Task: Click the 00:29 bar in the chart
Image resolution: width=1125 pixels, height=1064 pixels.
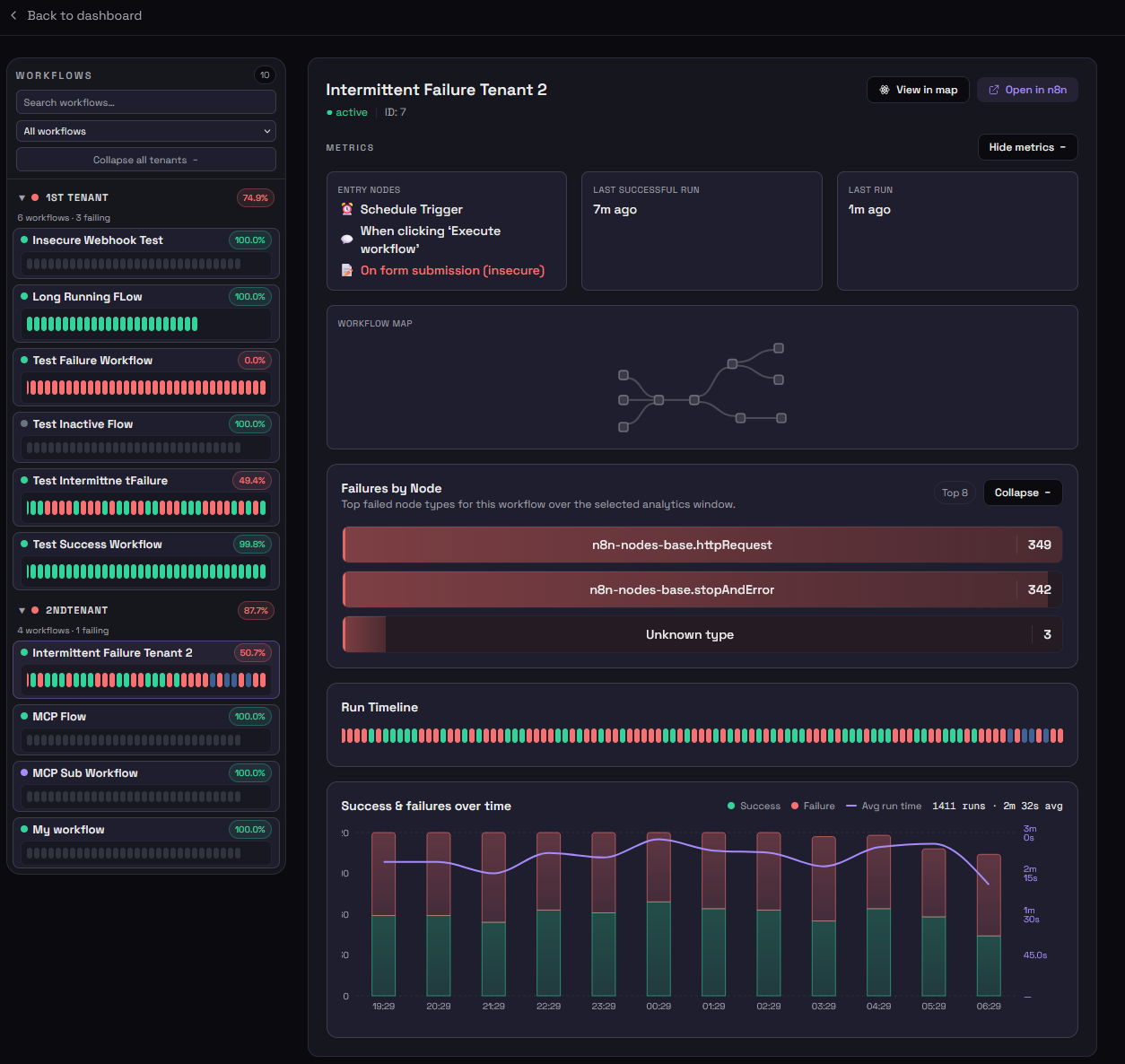Action: (x=658, y=913)
